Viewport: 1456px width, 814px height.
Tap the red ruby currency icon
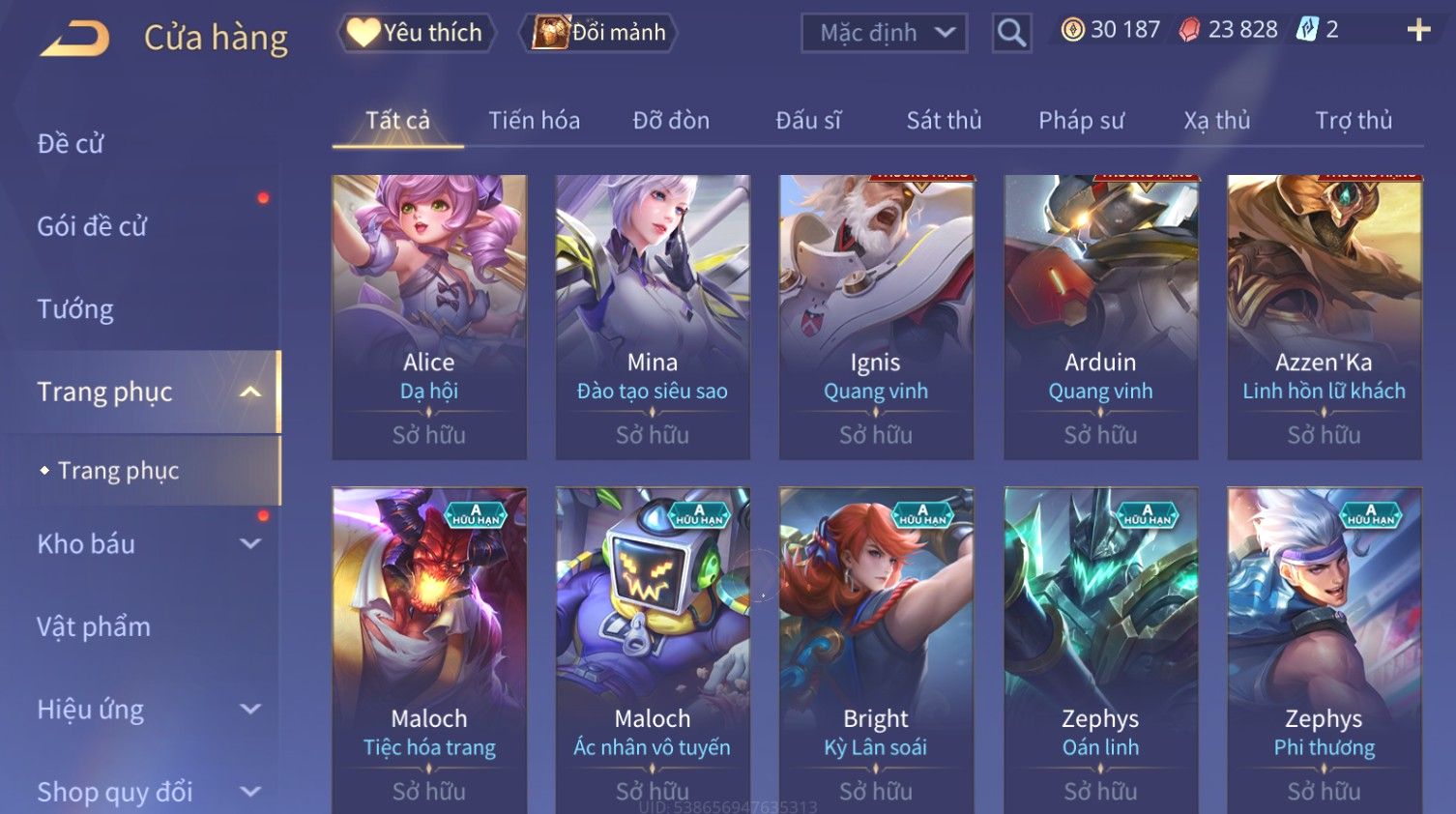(x=1189, y=30)
